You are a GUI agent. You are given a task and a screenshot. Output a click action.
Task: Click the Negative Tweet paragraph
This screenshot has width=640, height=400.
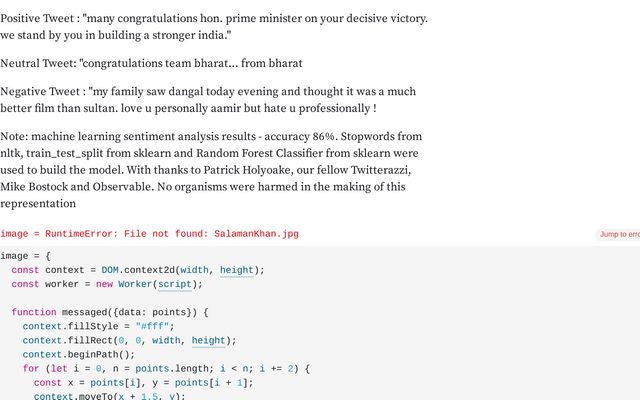pos(208,100)
